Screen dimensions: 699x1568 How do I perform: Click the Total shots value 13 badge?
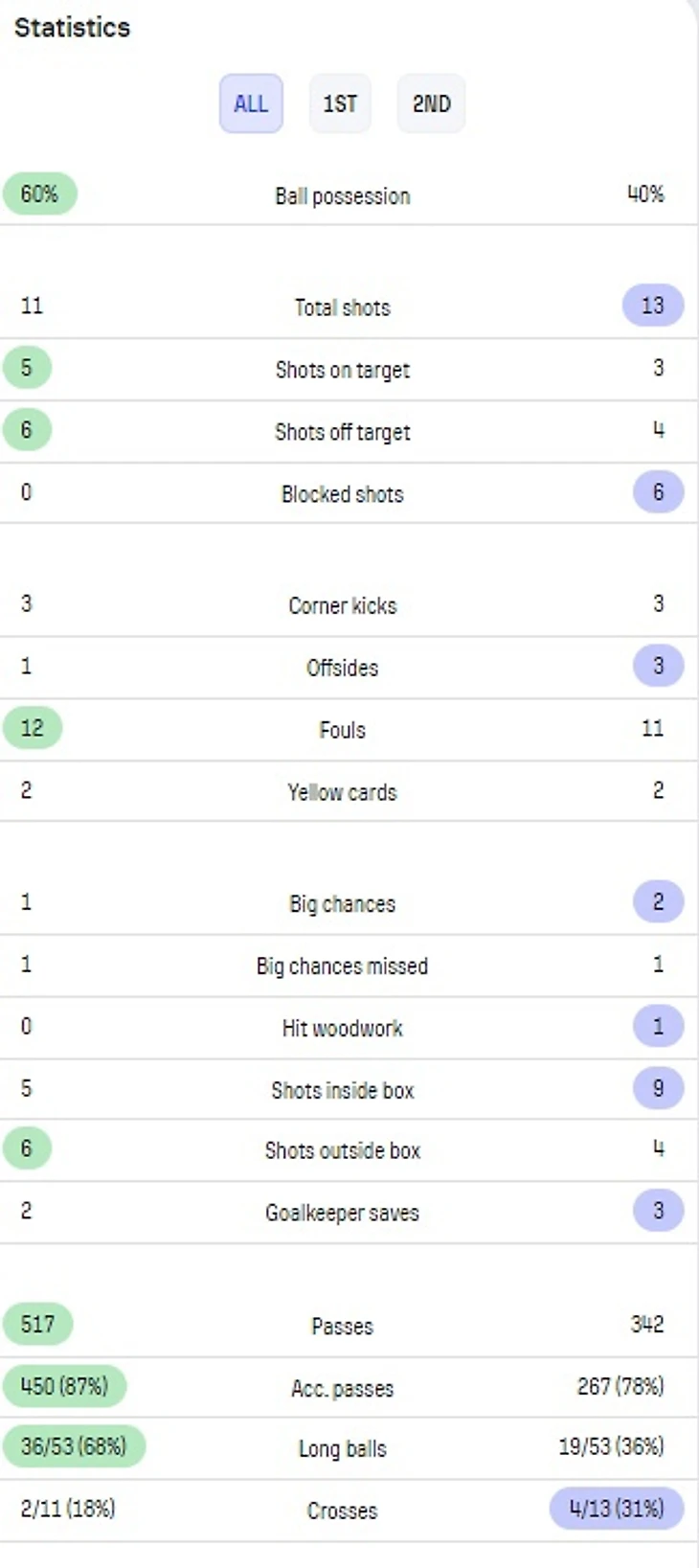click(x=652, y=306)
